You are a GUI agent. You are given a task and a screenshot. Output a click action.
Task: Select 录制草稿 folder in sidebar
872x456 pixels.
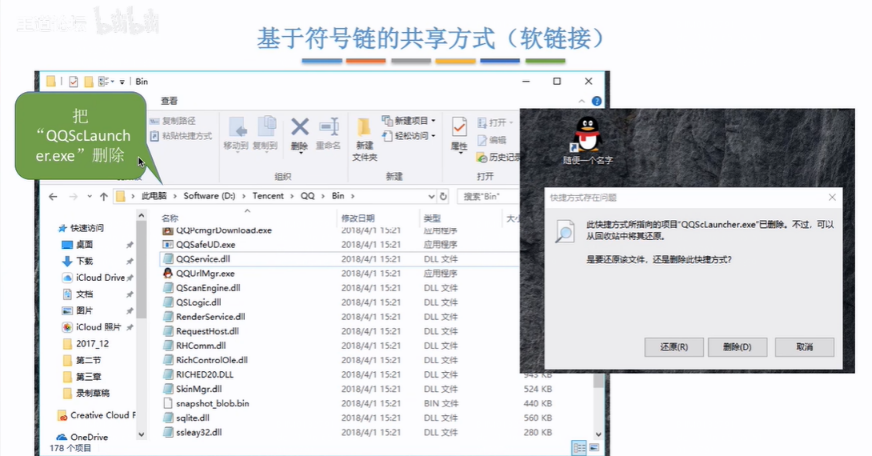coord(86,393)
